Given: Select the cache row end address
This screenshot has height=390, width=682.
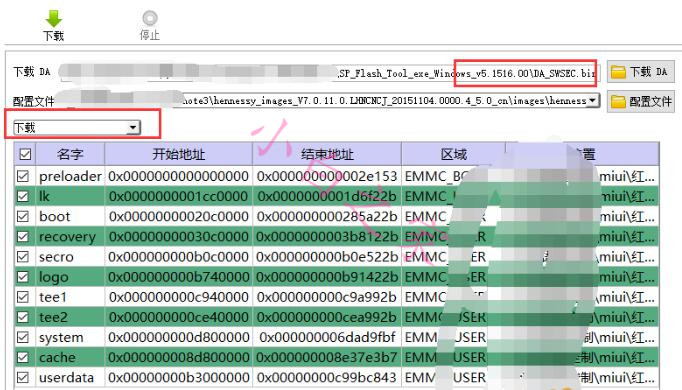Looking at the screenshot, I should click(327, 357).
